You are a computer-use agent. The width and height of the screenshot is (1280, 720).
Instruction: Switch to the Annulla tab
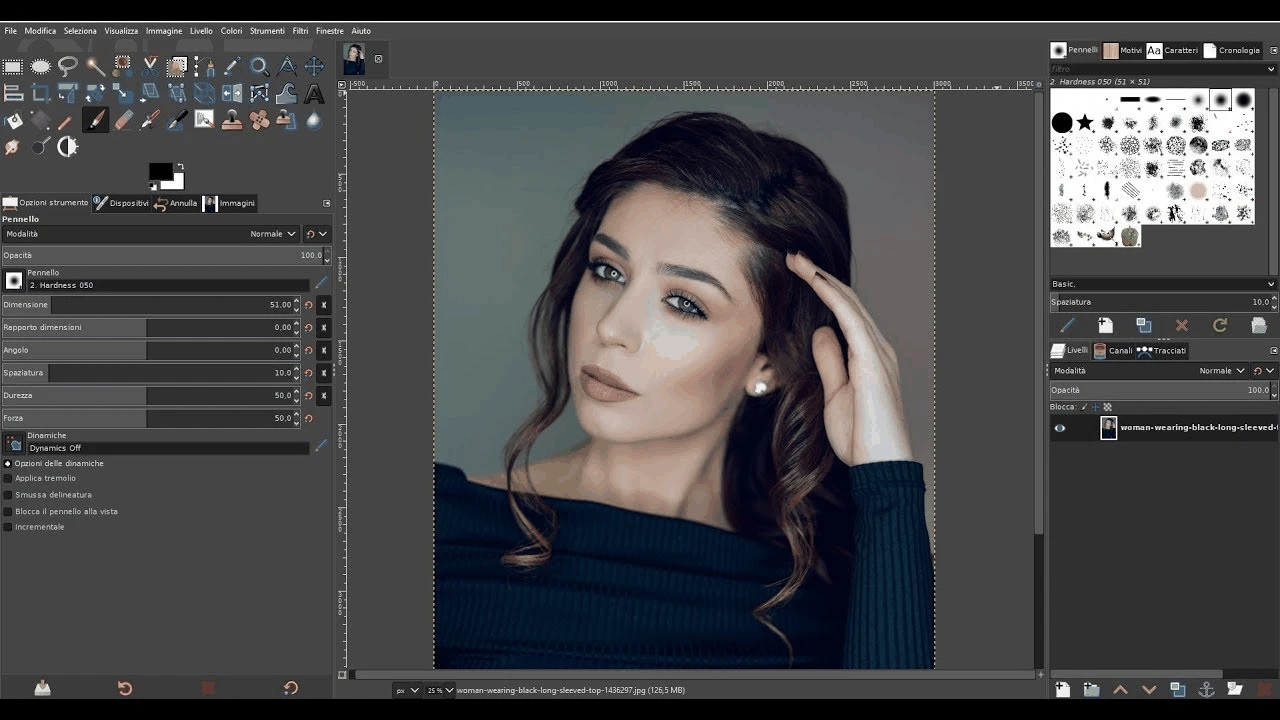(x=175, y=203)
